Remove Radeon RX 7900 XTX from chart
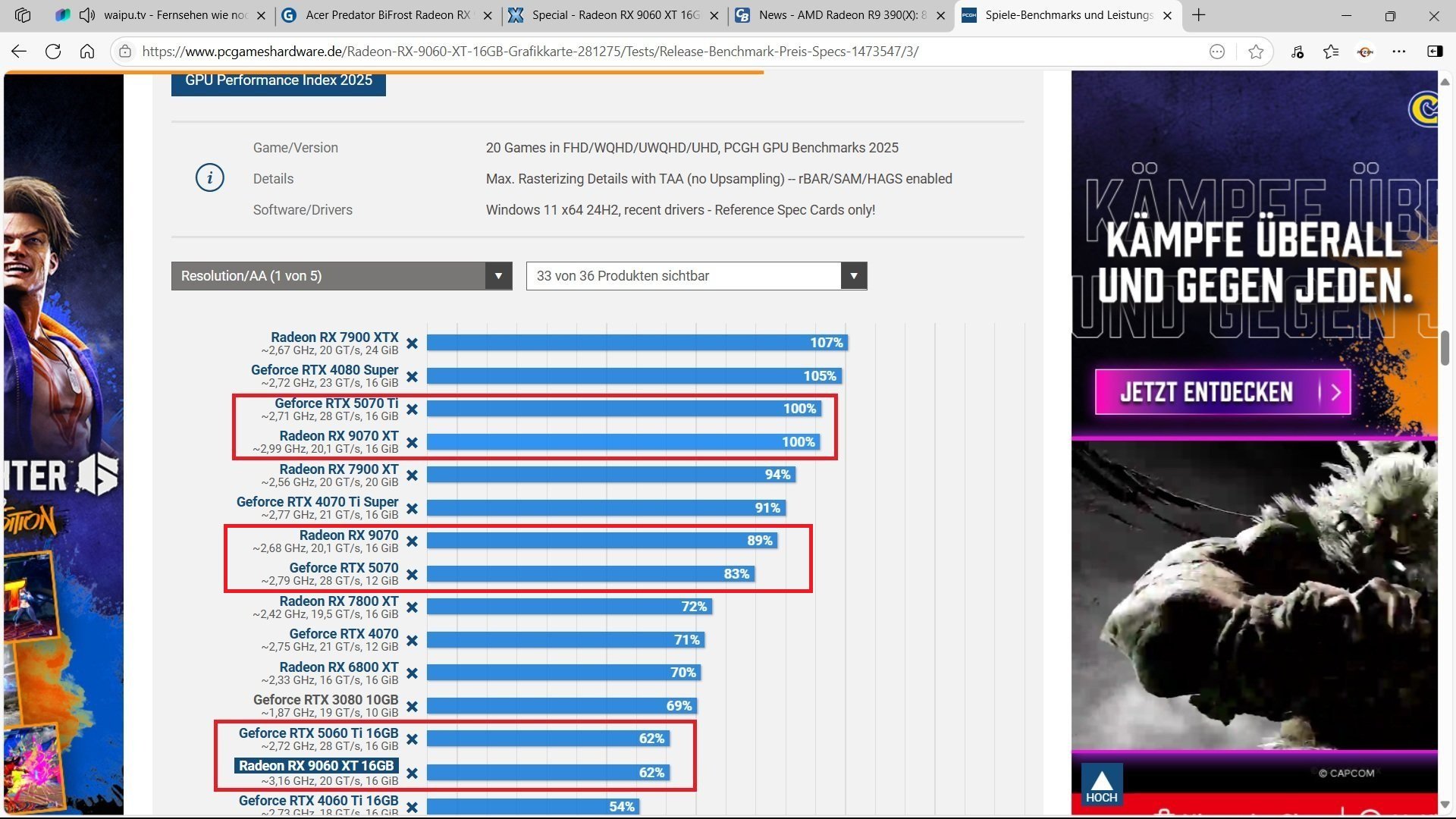 coord(412,344)
